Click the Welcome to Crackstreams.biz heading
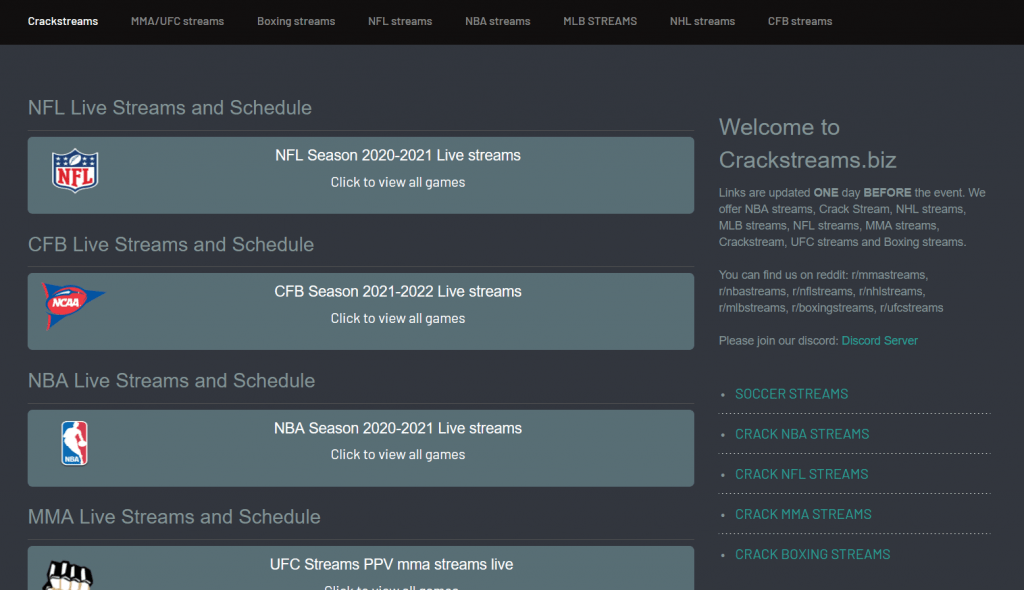This screenshot has height=590, width=1024. 807,144
